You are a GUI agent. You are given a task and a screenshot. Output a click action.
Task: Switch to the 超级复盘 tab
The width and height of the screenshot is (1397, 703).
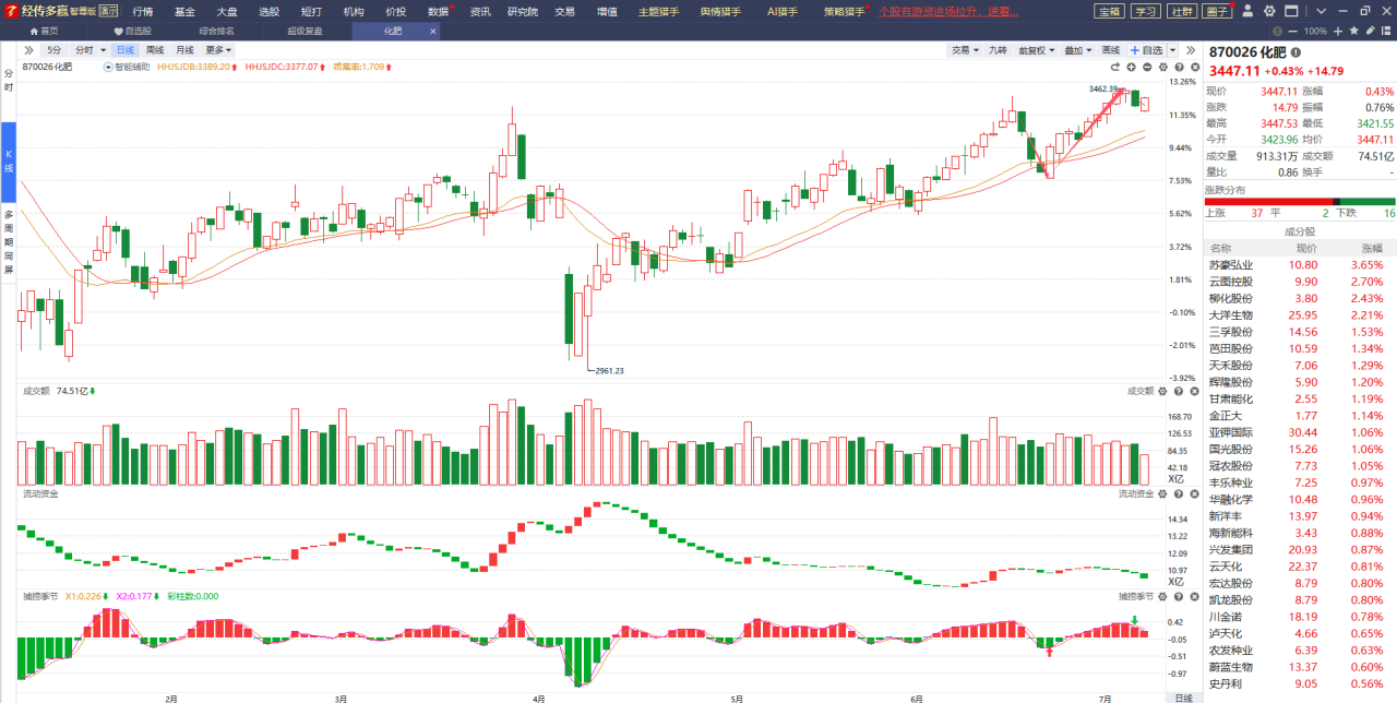tap(304, 31)
